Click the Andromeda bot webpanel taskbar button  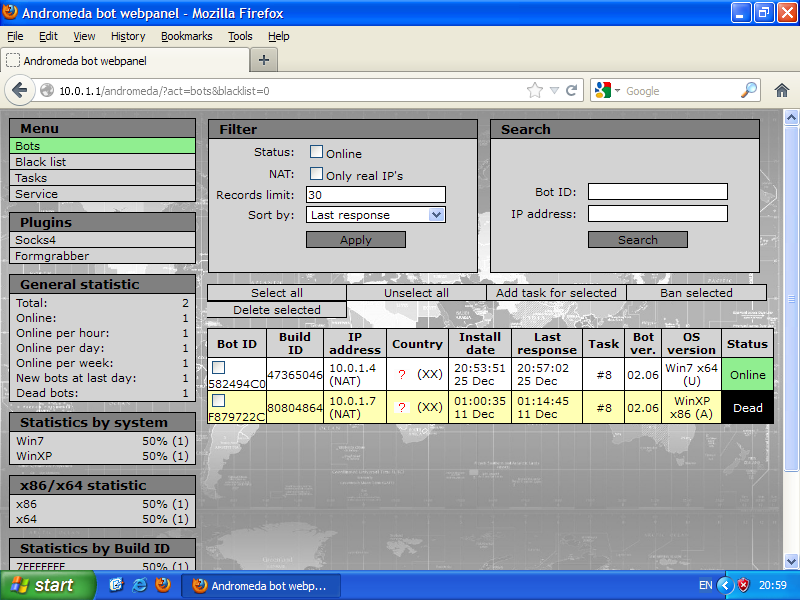(x=261, y=585)
